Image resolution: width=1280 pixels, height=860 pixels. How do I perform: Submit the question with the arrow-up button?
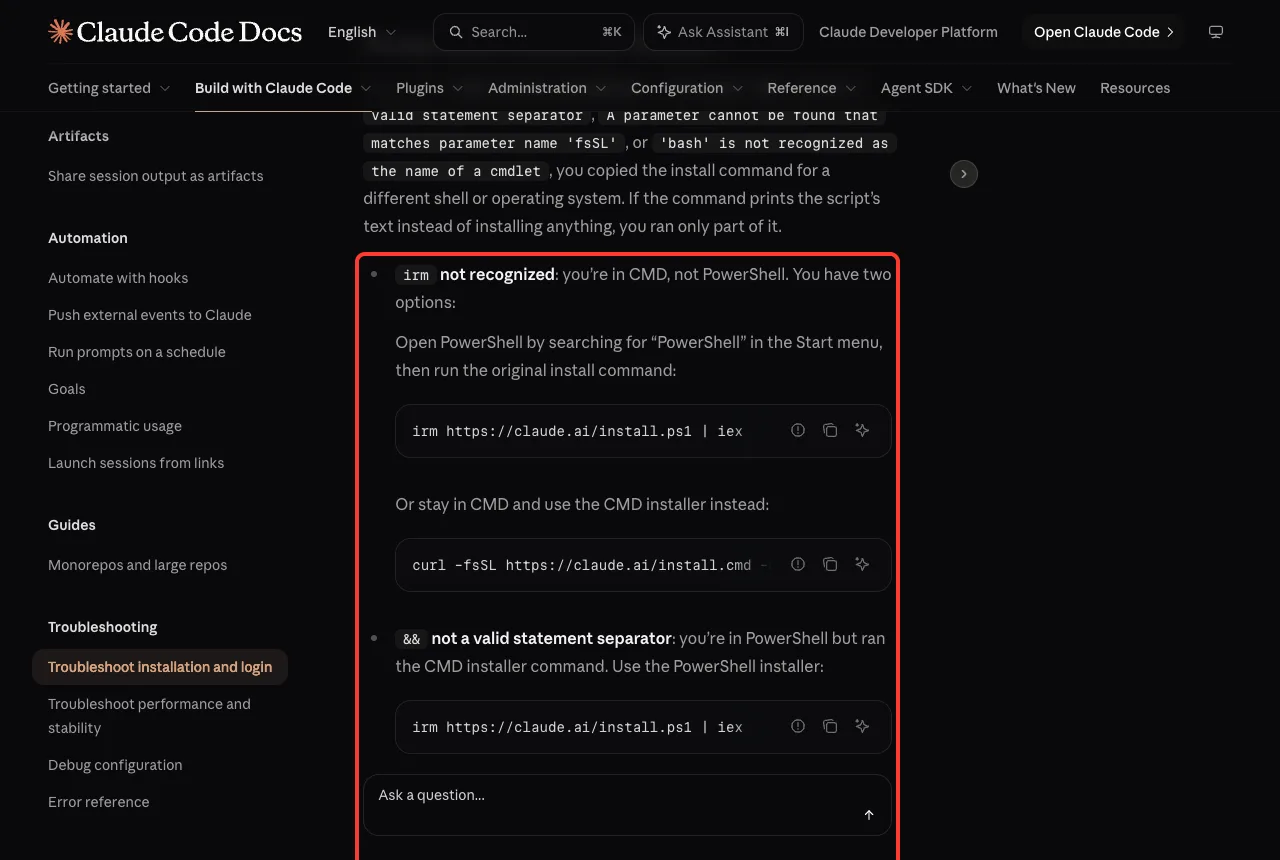(x=869, y=815)
